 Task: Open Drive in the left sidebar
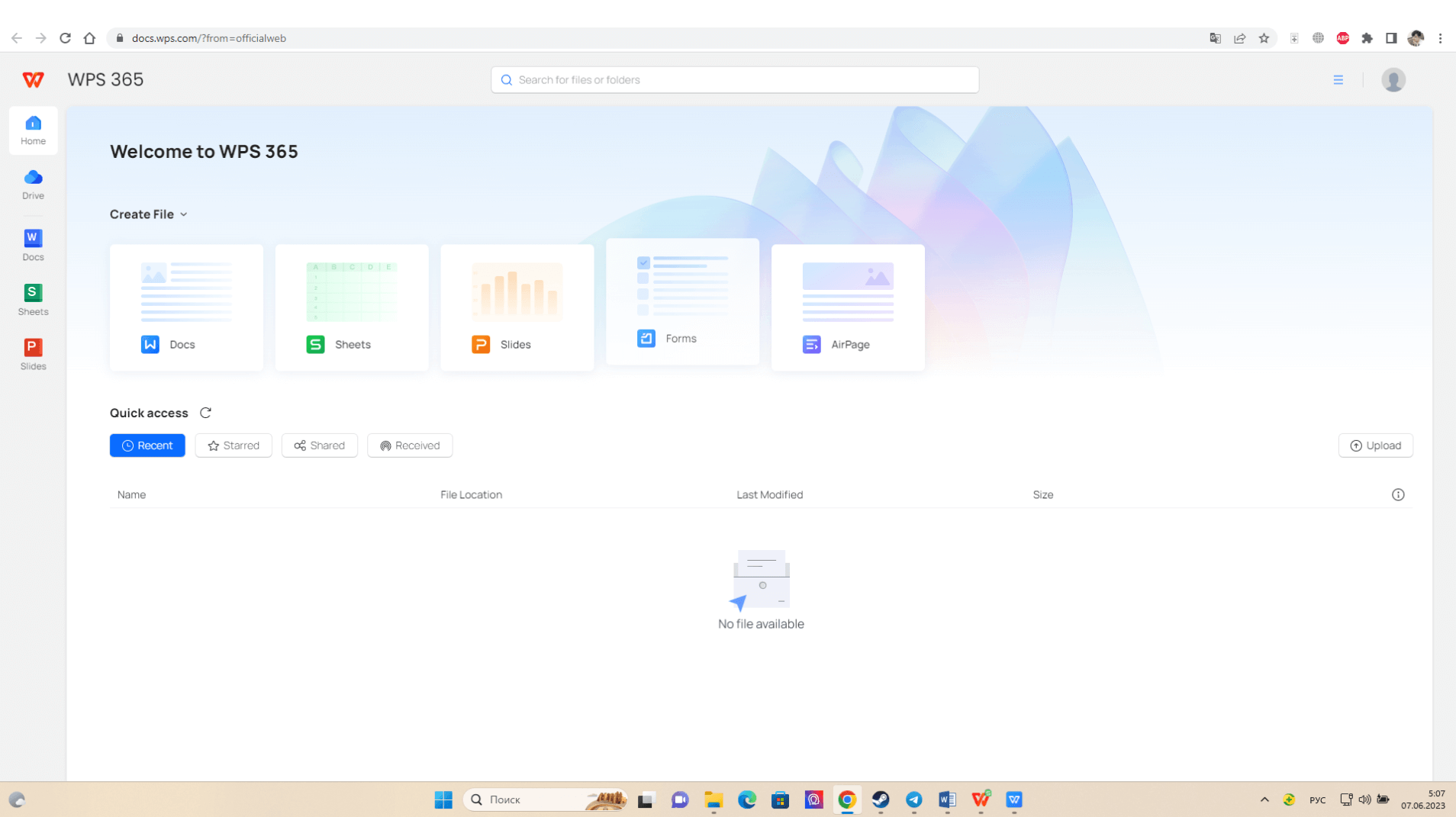click(33, 185)
